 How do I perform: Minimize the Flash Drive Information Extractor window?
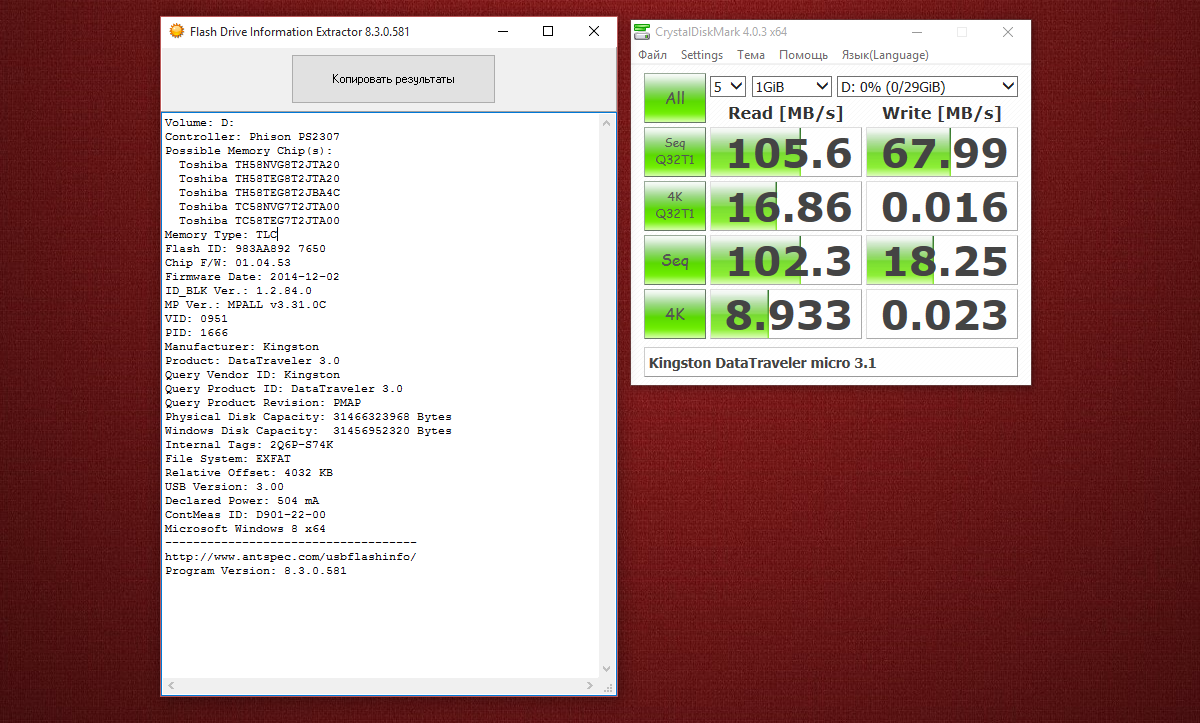click(501, 31)
